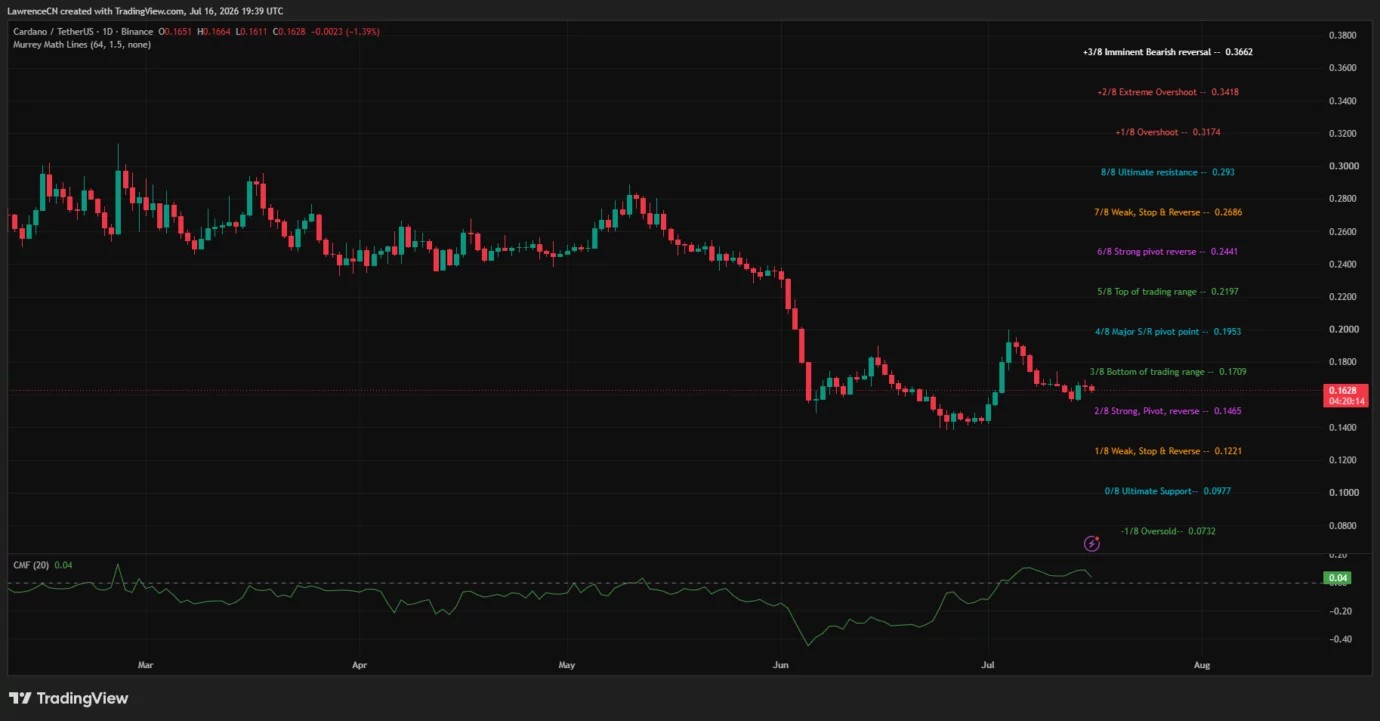This screenshot has height=721, width=1380.
Task: Click the 0.2200 price axis value
Action: click(1341, 297)
